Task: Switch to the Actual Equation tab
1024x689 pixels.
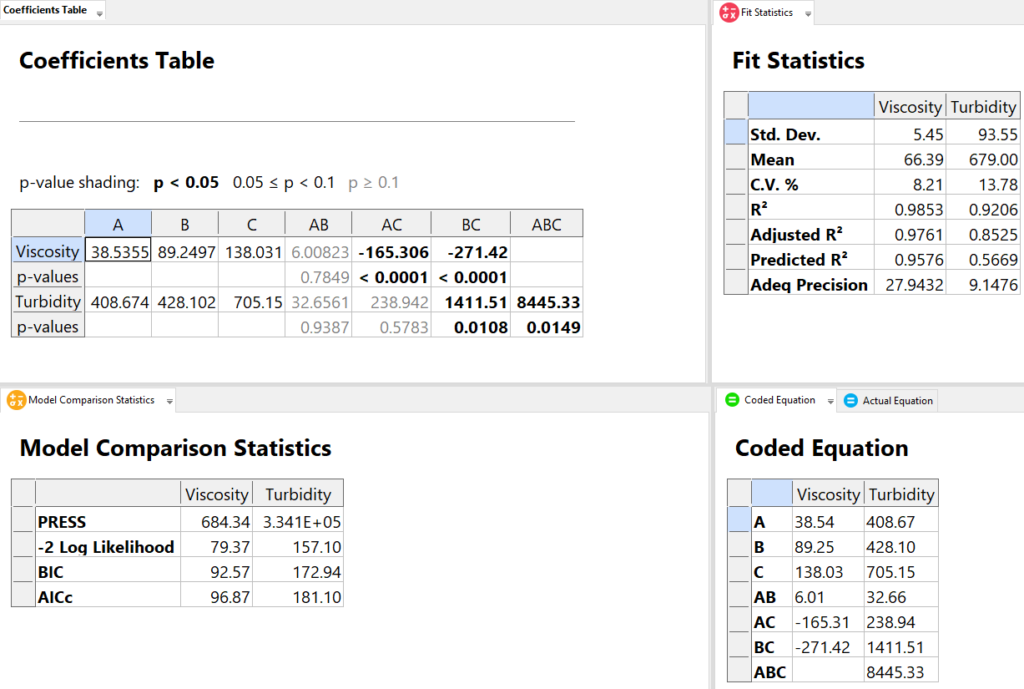Action: (x=897, y=400)
